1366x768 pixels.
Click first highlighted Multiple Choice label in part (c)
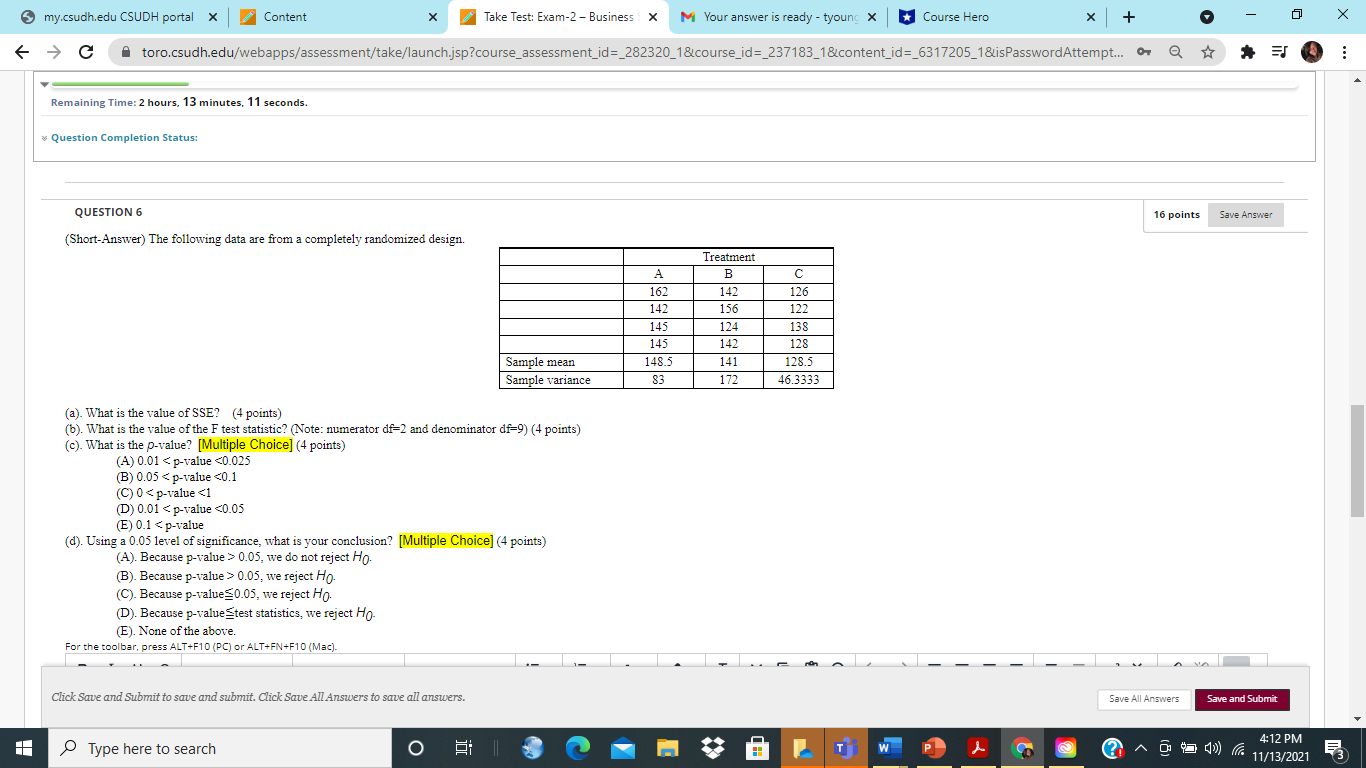(x=245, y=445)
